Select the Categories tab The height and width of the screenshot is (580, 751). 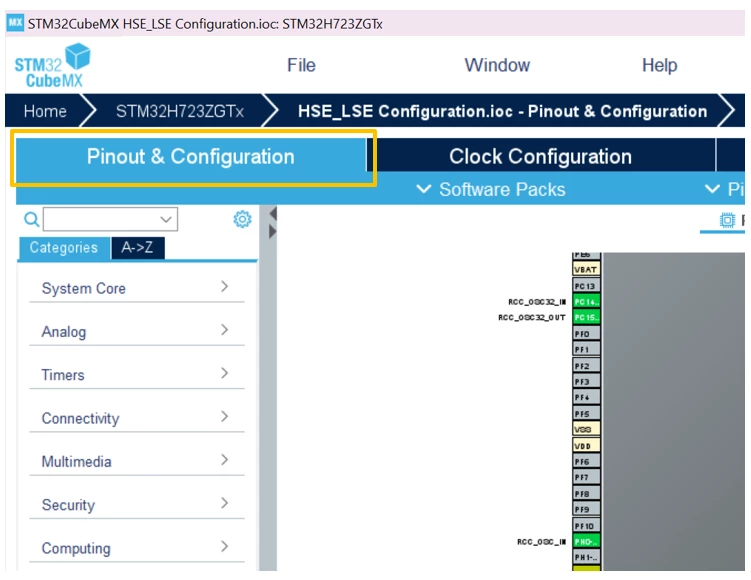click(64, 248)
